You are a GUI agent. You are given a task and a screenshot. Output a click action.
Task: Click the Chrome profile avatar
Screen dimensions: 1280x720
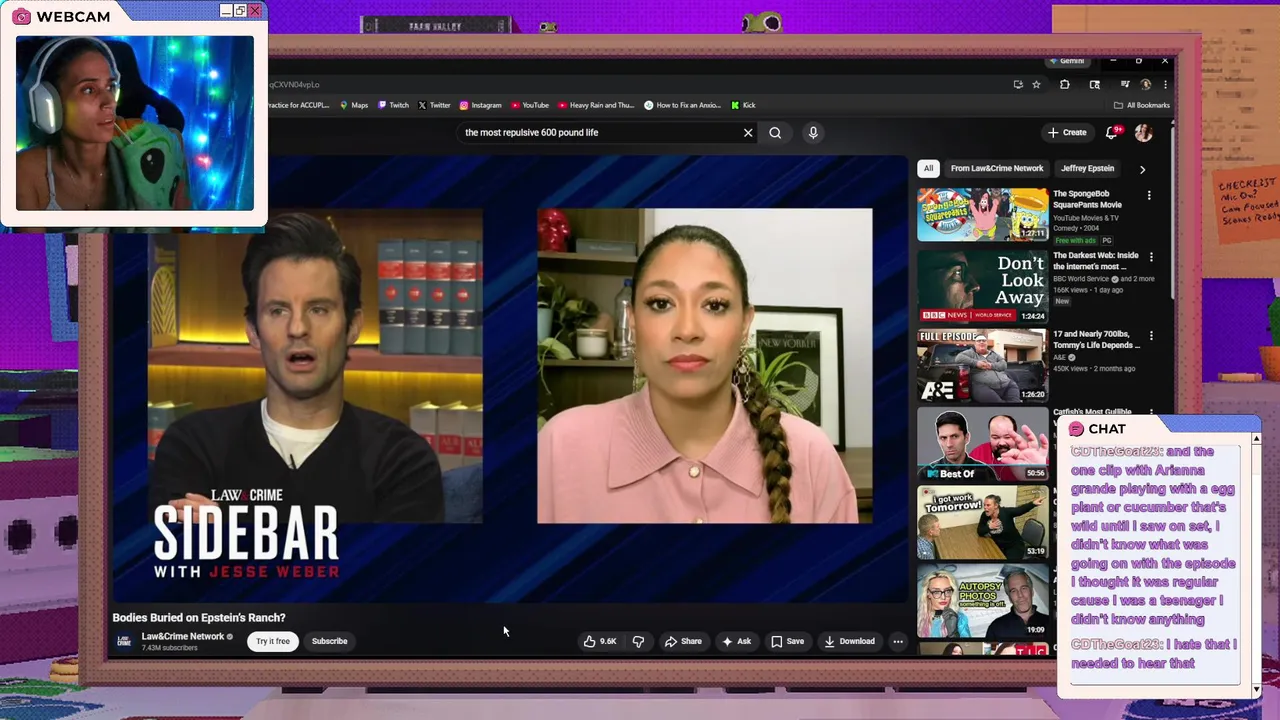click(x=1146, y=85)
